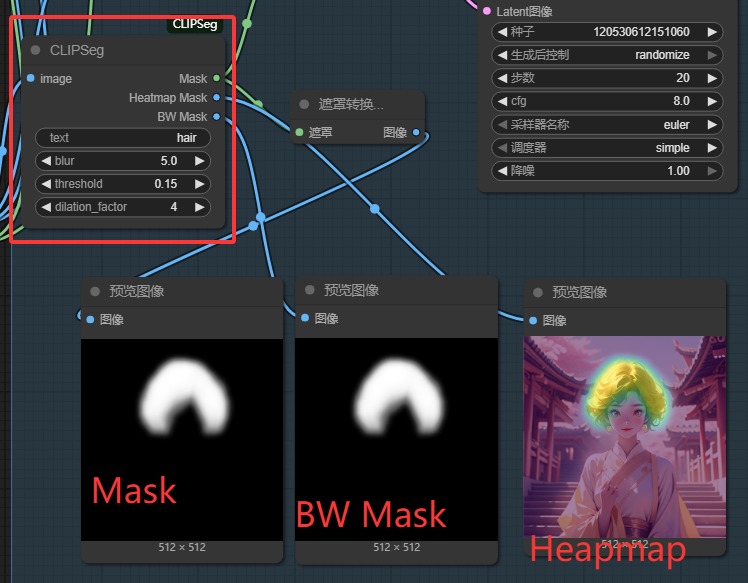This screenshot has height=583, width=748.
Task: Click the CLIPSeg image input socket
Action: [31, 78]
